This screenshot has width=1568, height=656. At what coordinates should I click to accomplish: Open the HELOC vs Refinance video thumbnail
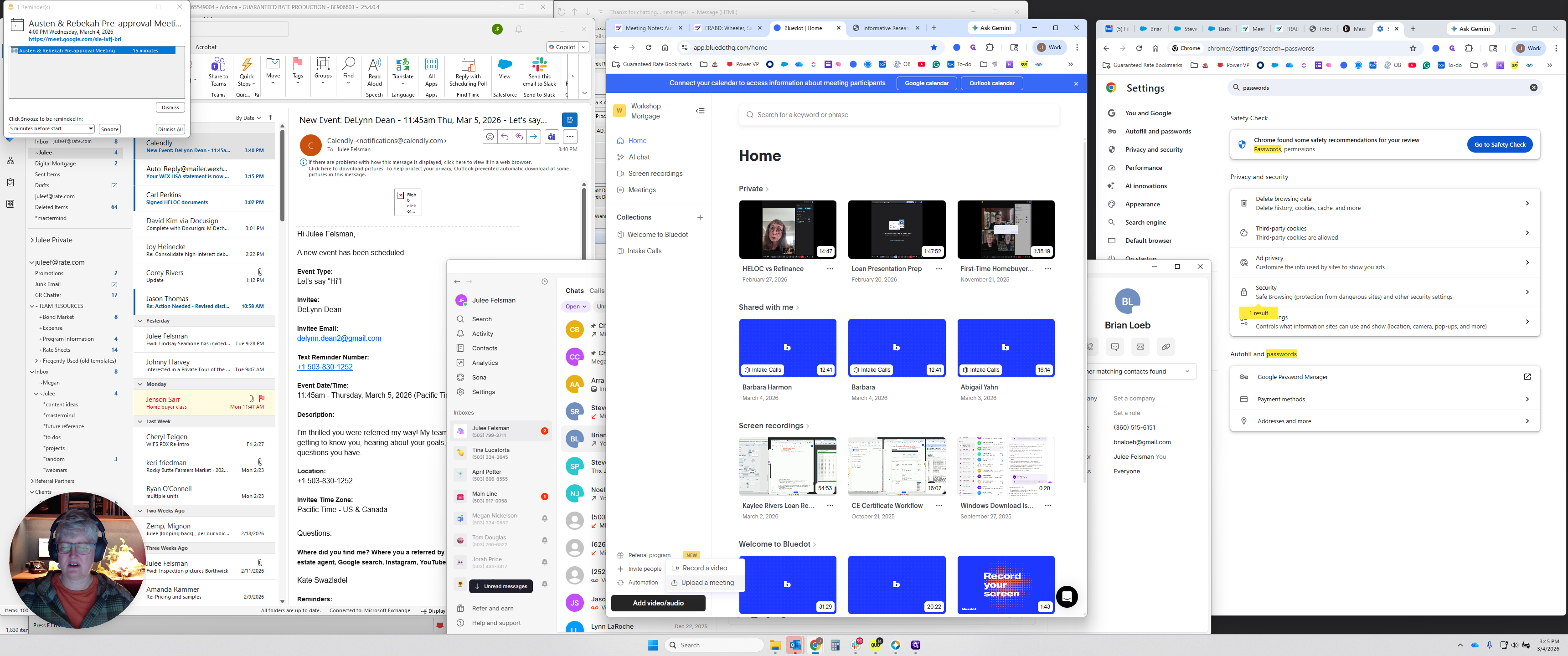(x=787, y=230)
